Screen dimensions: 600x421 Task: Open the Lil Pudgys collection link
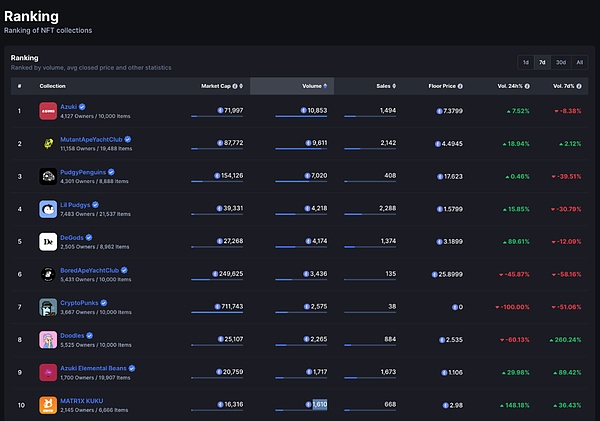click(76, 204)
